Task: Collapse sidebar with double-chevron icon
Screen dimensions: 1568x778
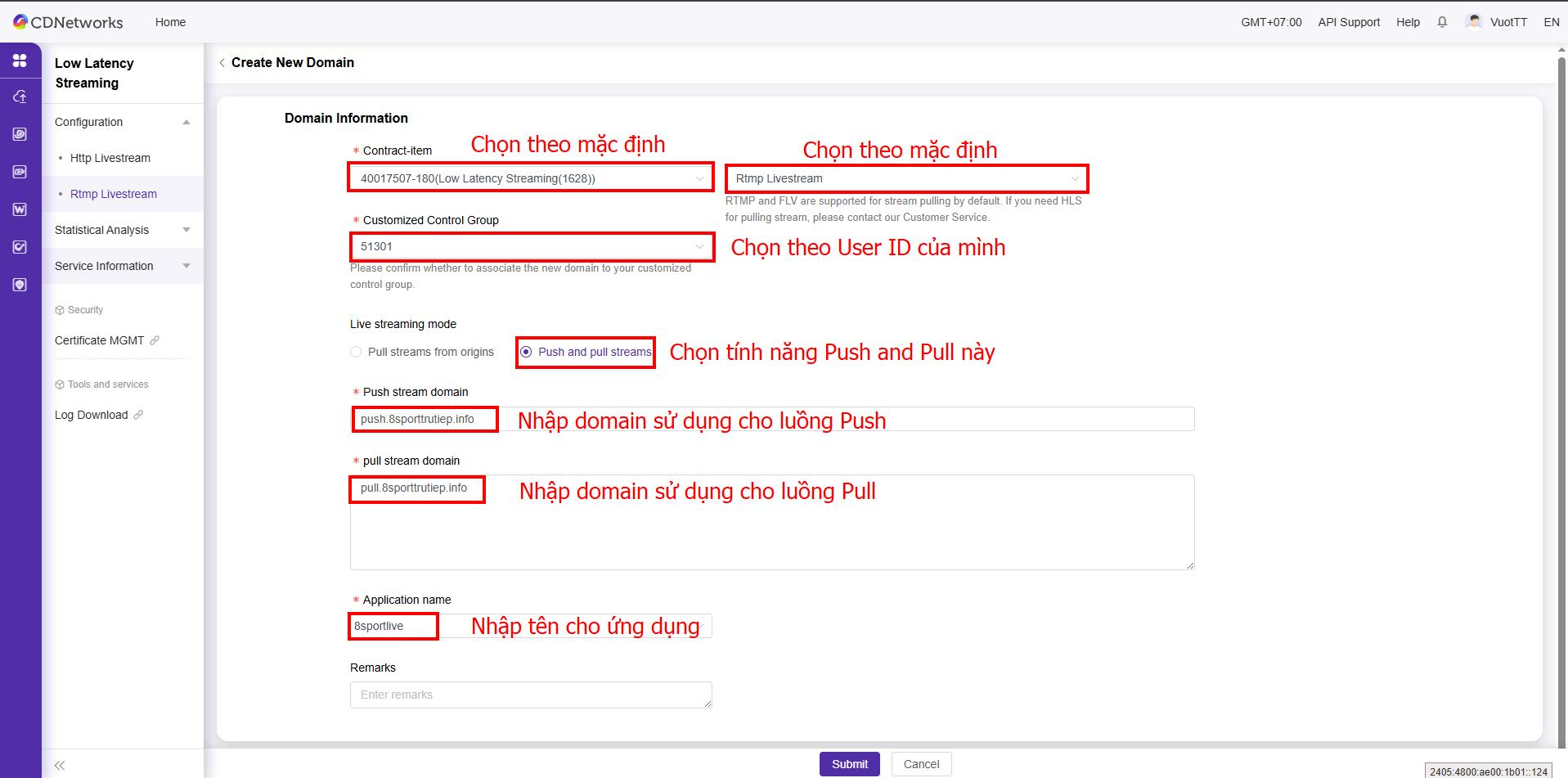Action: pyautogui.click(x=60, y=765)
